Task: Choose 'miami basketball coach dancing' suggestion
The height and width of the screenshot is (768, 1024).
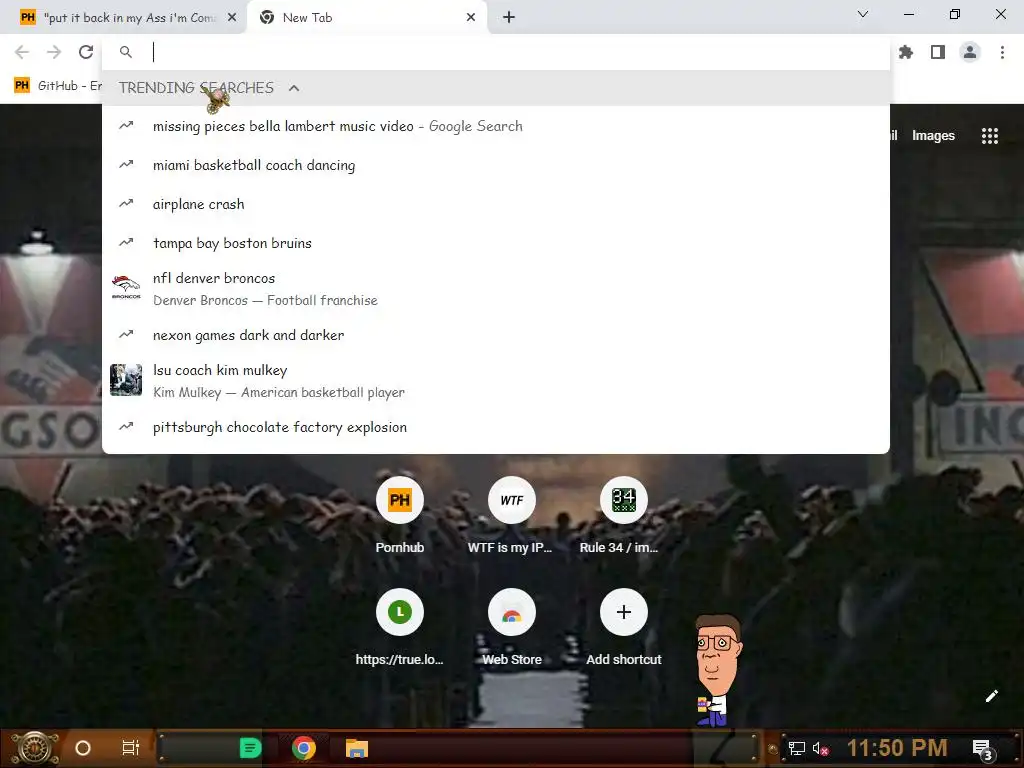Action: point(496,165)
